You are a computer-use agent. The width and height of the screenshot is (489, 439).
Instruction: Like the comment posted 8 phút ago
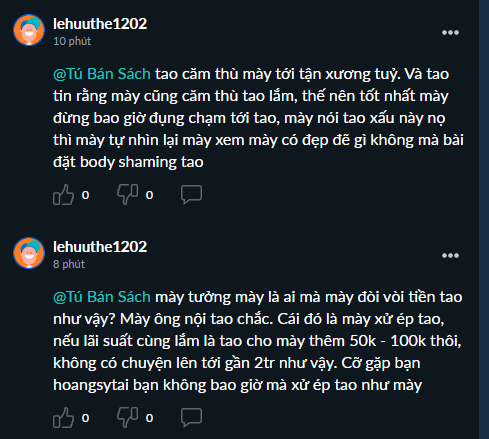[x=63, y=418]
